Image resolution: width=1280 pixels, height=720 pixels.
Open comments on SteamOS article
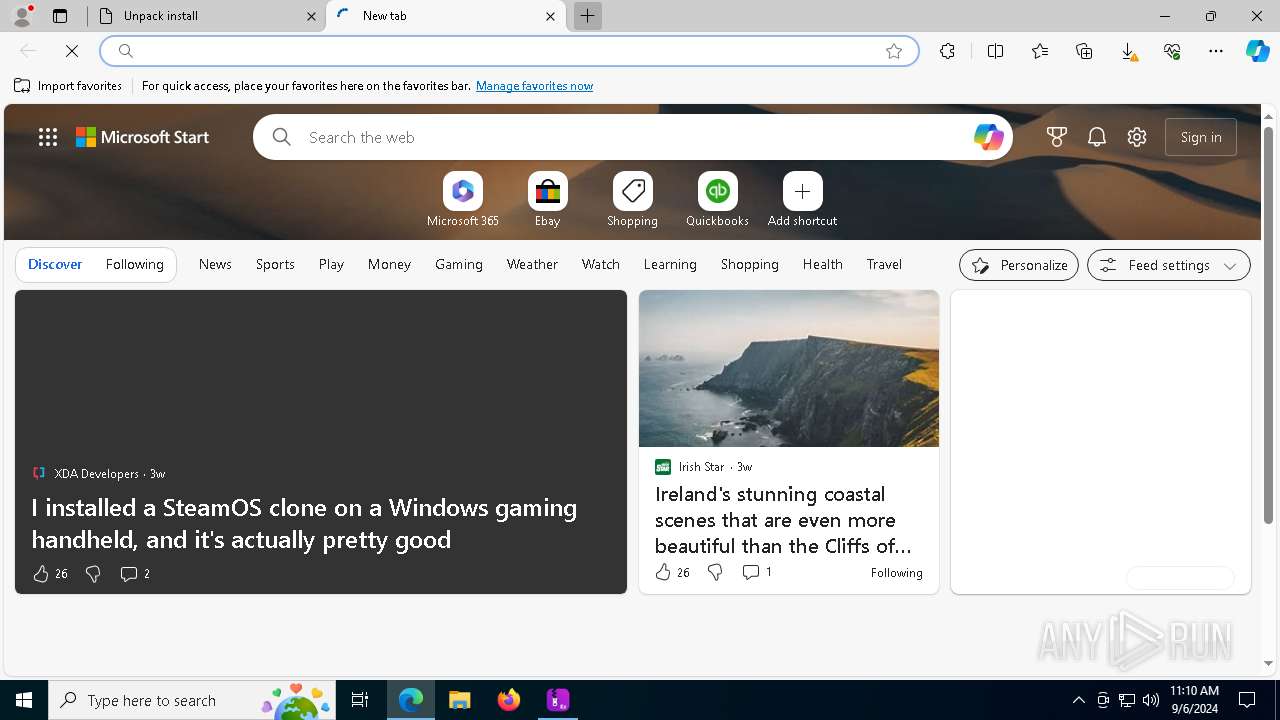coord(135,573)
